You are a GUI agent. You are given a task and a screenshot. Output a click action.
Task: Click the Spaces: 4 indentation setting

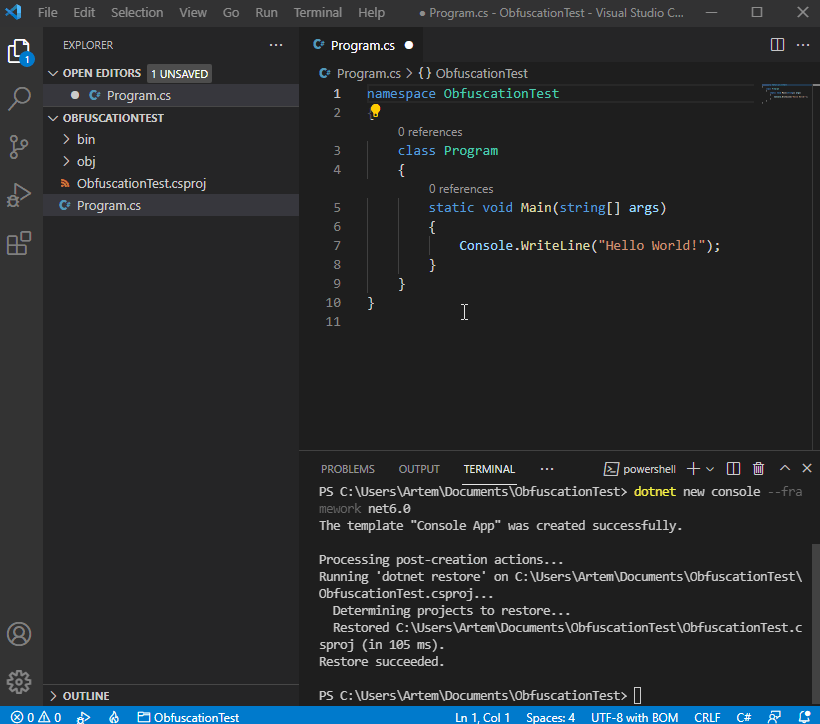pyautogui.click(x=550, y=717)
